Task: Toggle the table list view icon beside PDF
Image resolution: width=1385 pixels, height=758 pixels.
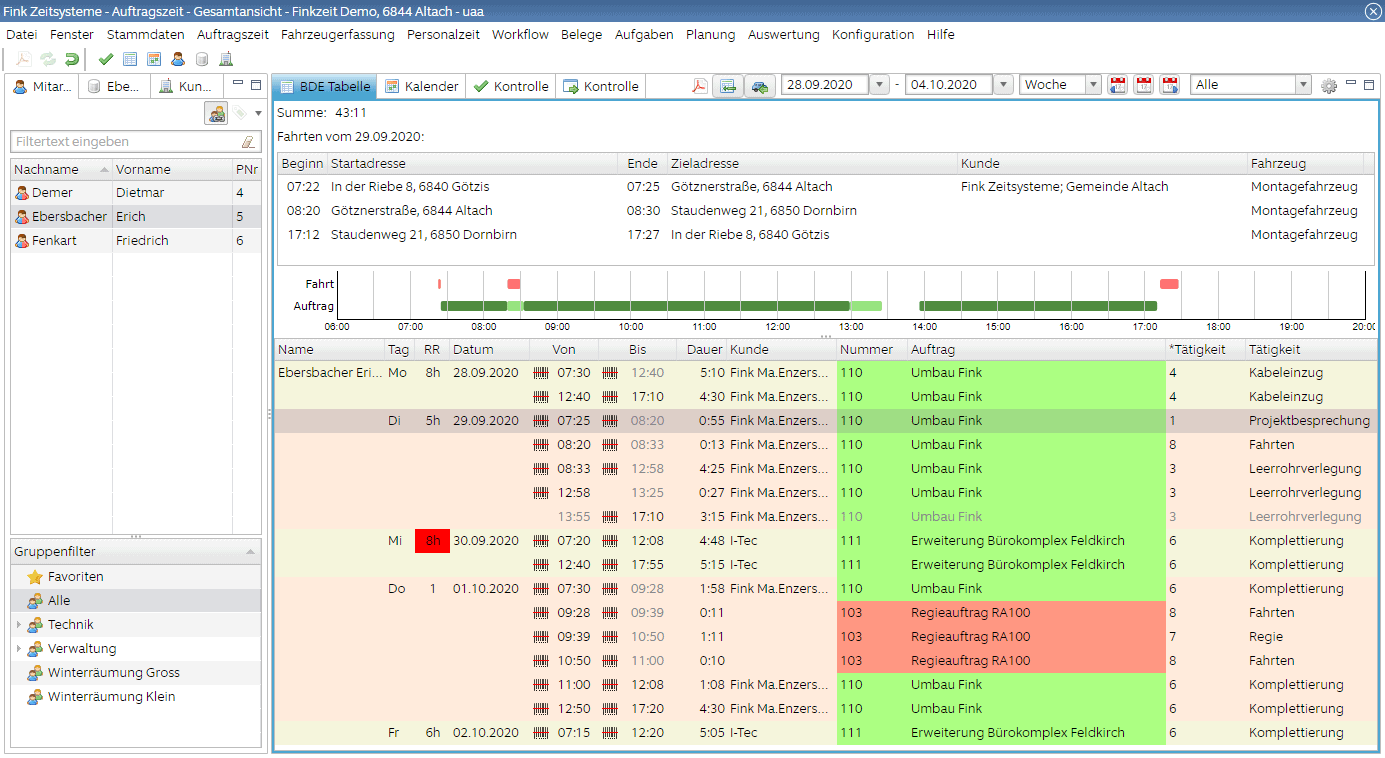Action: tap(728, 86)
